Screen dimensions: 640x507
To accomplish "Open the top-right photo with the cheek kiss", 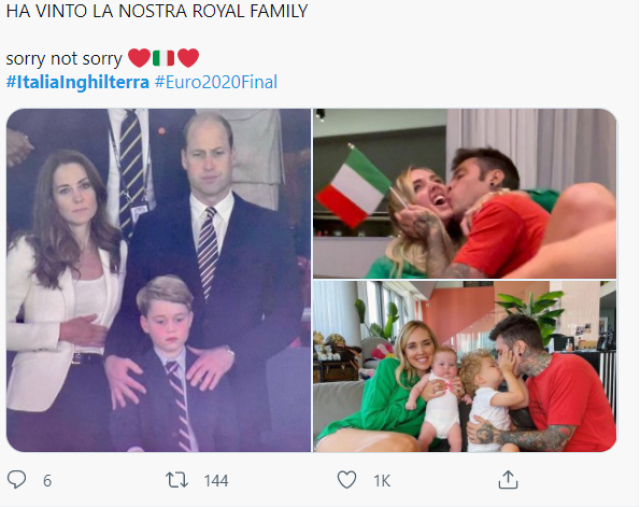I will (464, 192).
